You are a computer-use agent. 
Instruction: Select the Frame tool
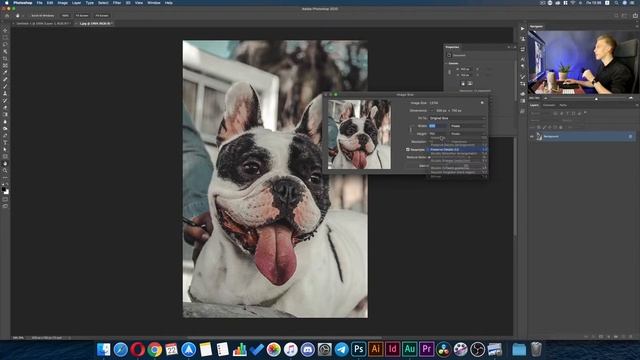(5, 65)
